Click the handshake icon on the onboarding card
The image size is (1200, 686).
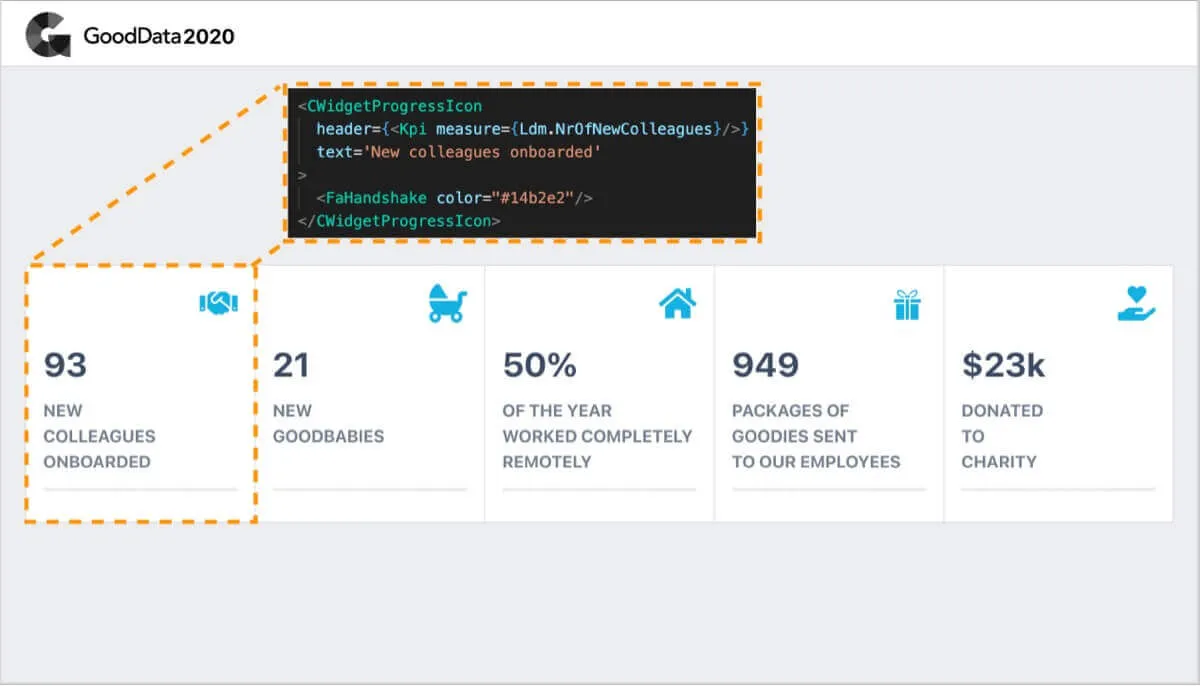click(219, 302)
